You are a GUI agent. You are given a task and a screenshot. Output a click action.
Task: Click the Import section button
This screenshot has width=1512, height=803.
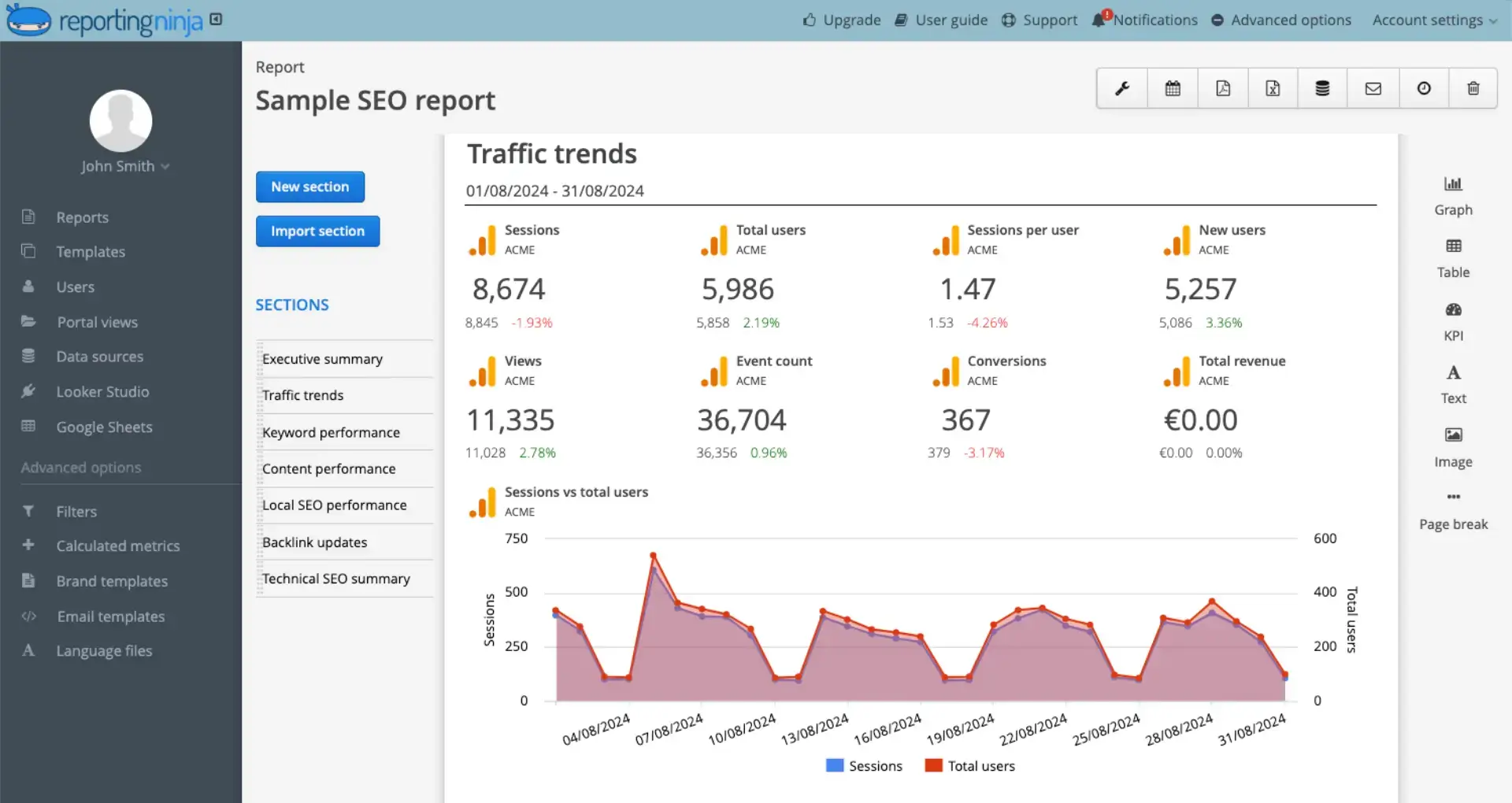[x=318, y=231]
